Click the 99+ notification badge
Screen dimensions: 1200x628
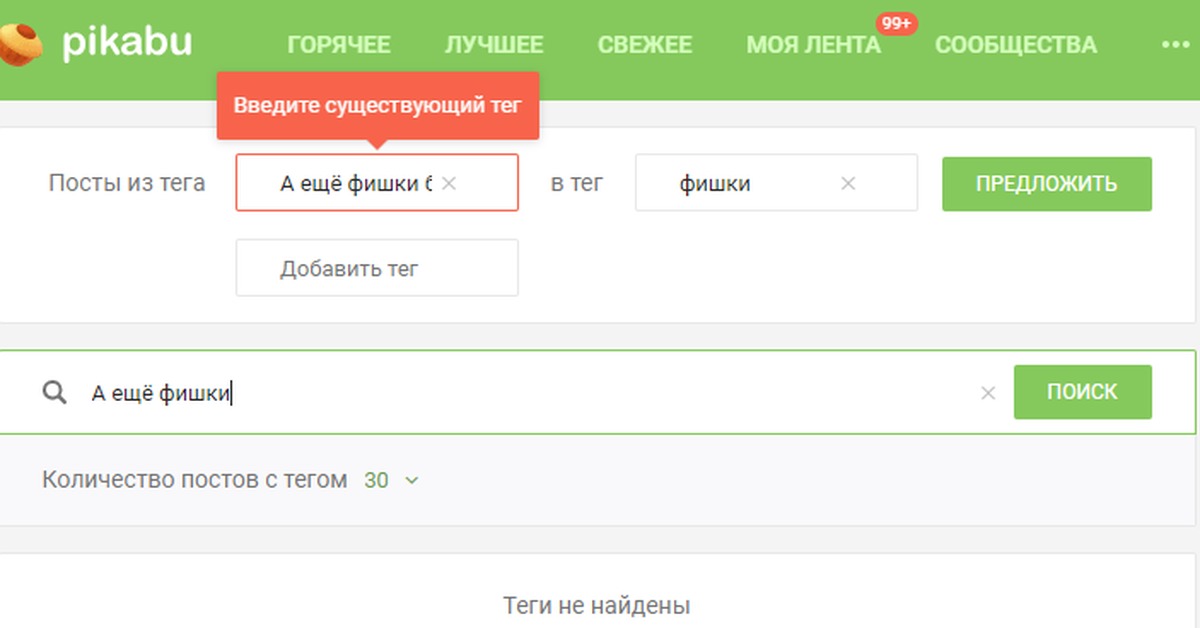click(896, 24)
